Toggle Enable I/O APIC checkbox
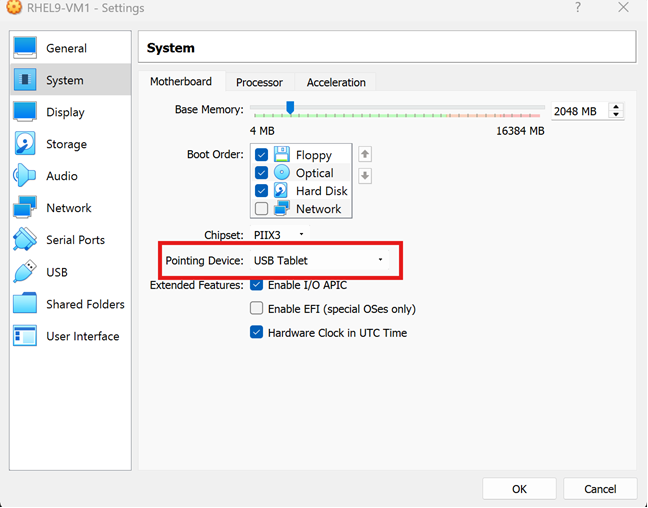This screenshot has height=508, width=648. (256, 285)
